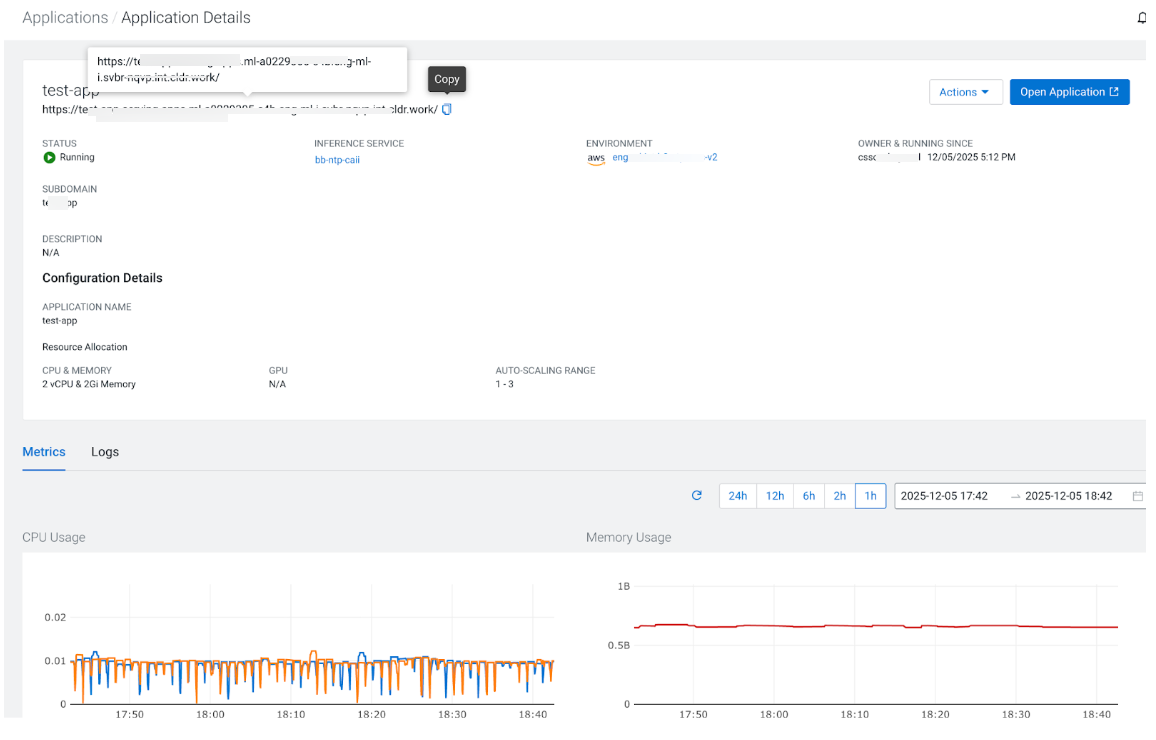Open the bb-ntp-caii inference service link

click(x=337, y=159)
